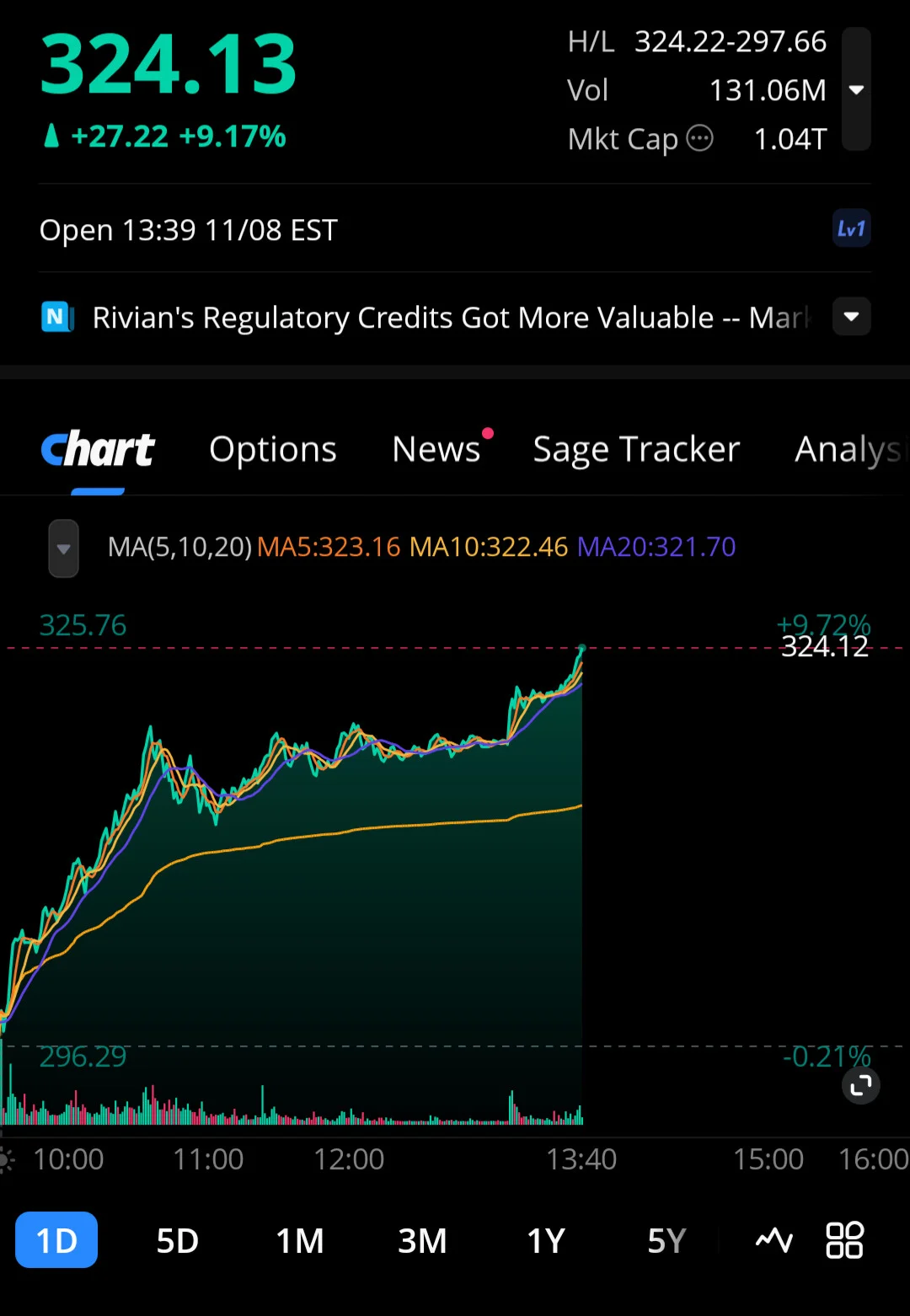Open the news source N icon
This screenshot has width=910, height=1316.
[x=57, y=318]
